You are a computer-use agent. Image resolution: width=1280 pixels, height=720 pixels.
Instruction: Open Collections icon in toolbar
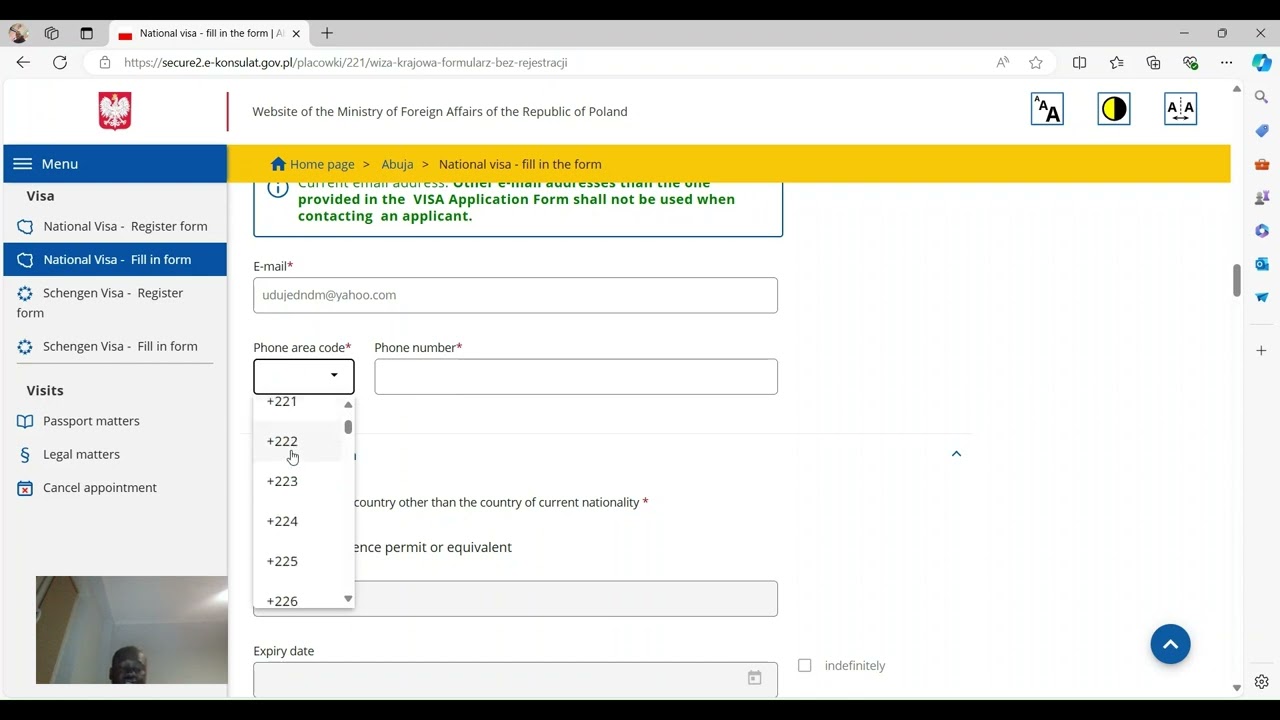pos(1153,62)
